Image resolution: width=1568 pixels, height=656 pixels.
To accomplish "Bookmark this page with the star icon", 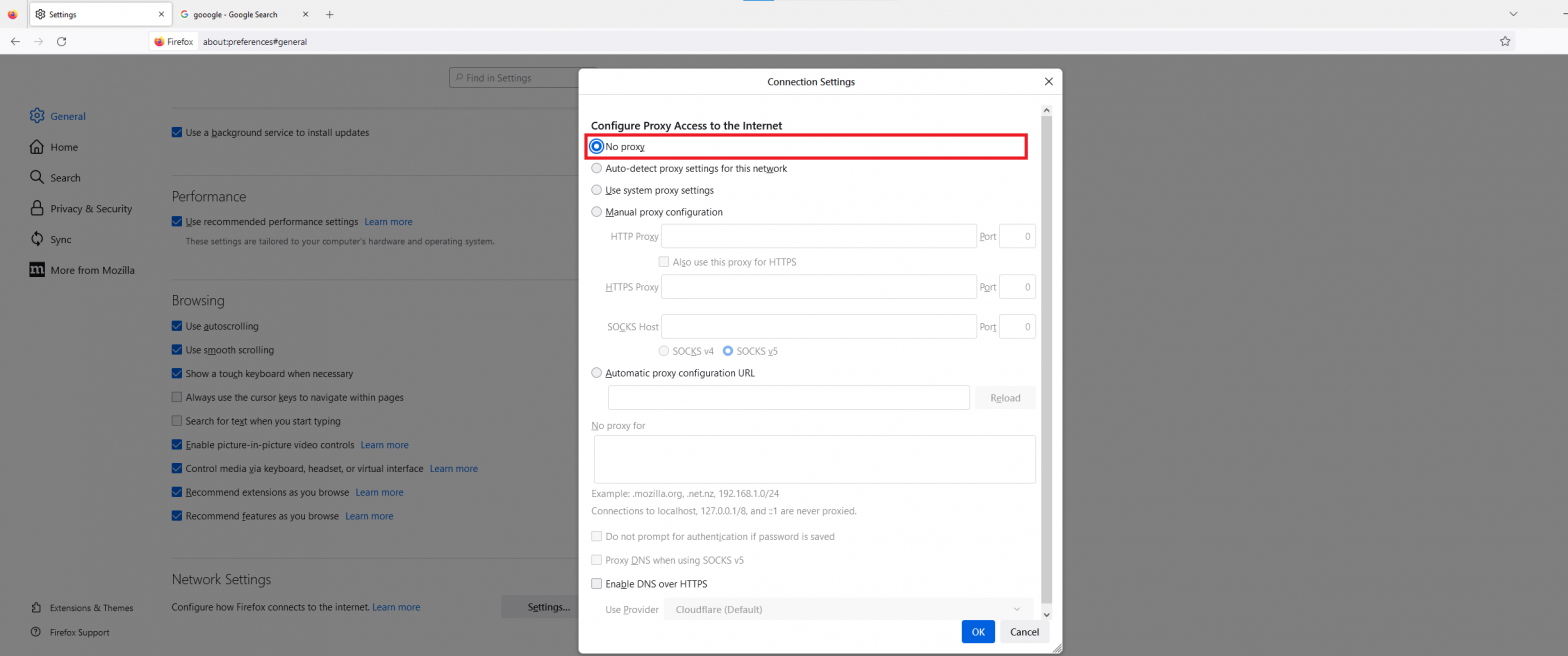I will click(1504, 42).
